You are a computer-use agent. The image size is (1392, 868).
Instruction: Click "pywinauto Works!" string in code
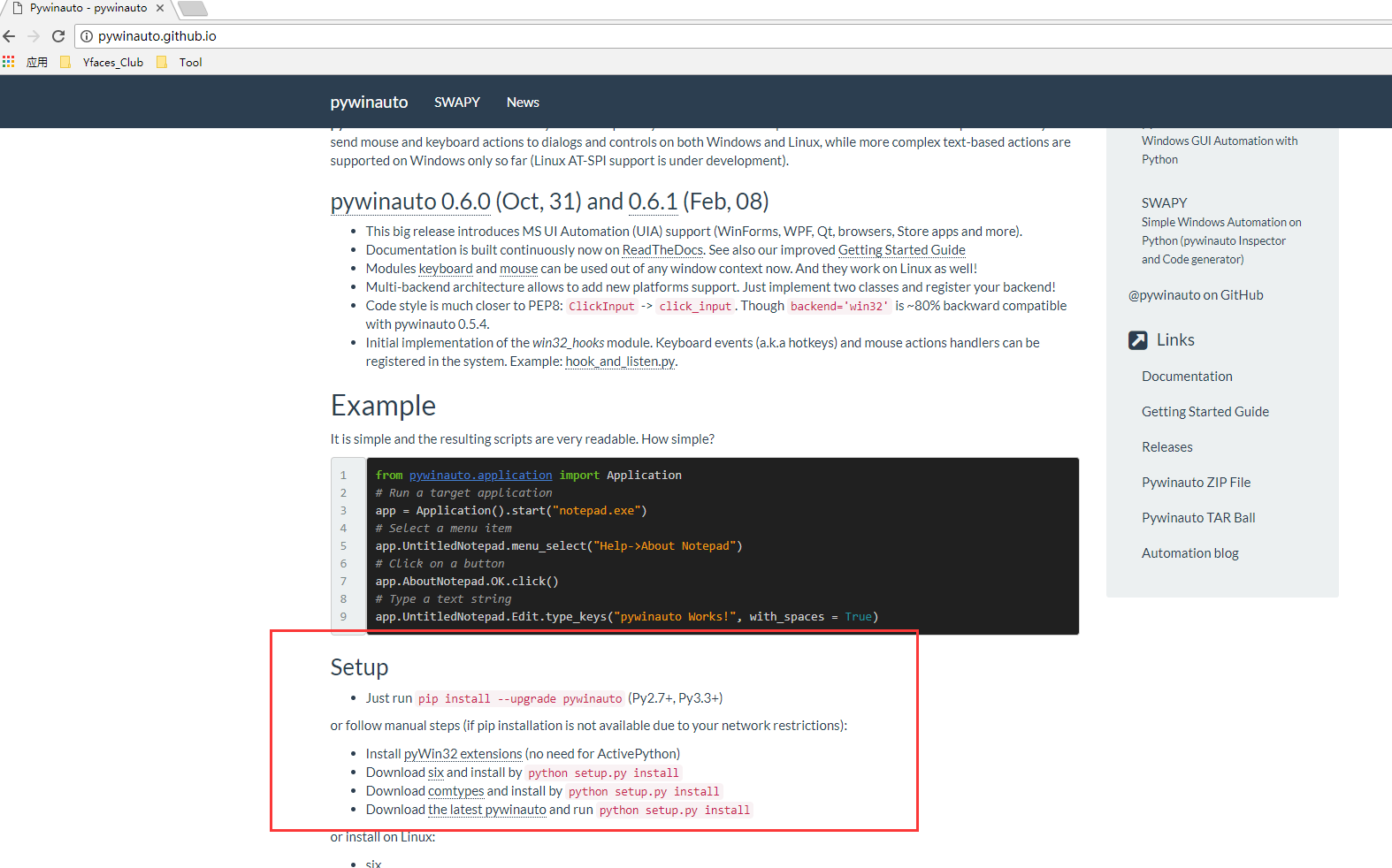pyautogui.click(x=675, y=617)
